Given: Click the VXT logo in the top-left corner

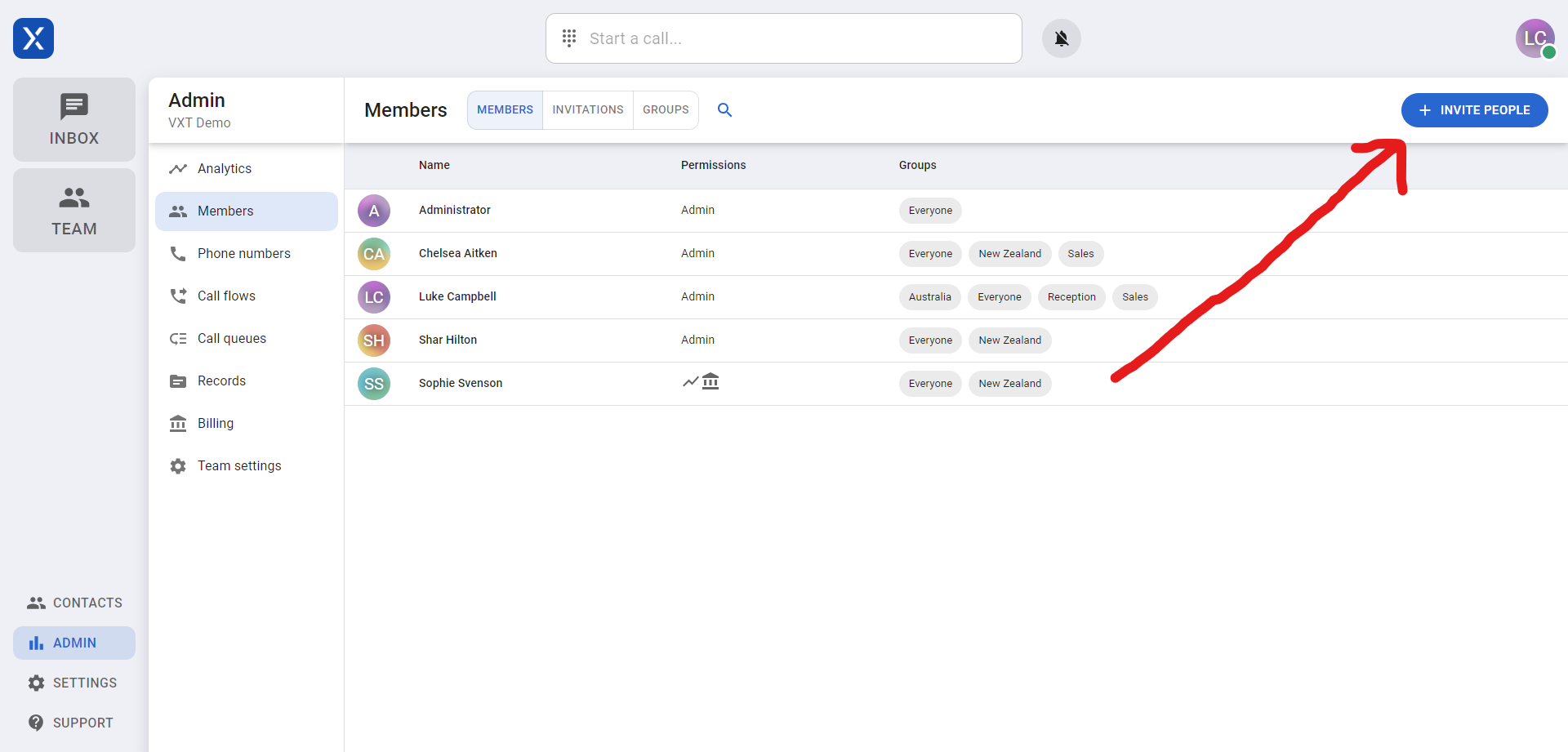Looking at the screenshot, I should pyautogui.click(x=33, y=38).
